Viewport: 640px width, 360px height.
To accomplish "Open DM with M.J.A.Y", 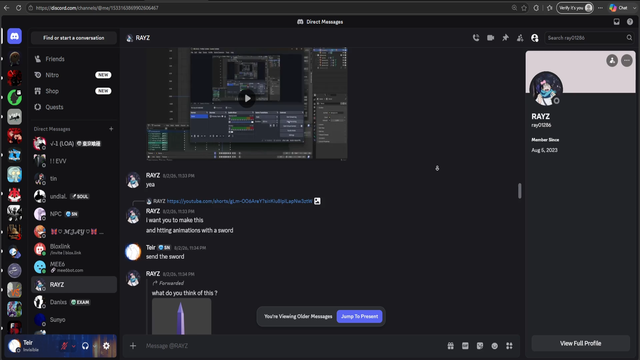I will point(74,231).
